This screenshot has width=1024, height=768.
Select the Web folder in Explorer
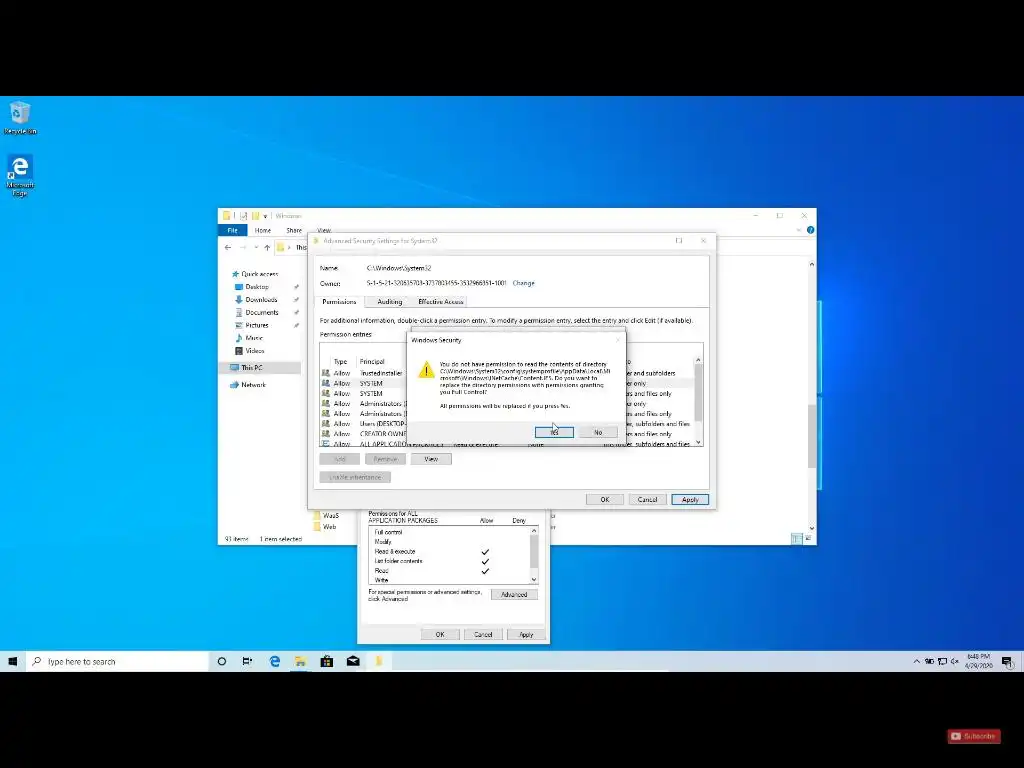pos(325,527)
